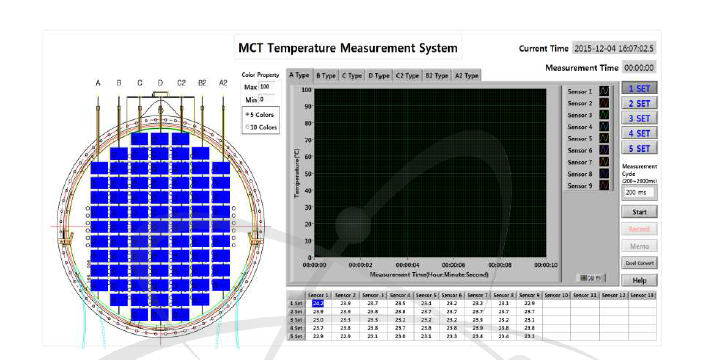Switch to the C2 Type tab
This screenshot has width=713, height=360.
407,76
